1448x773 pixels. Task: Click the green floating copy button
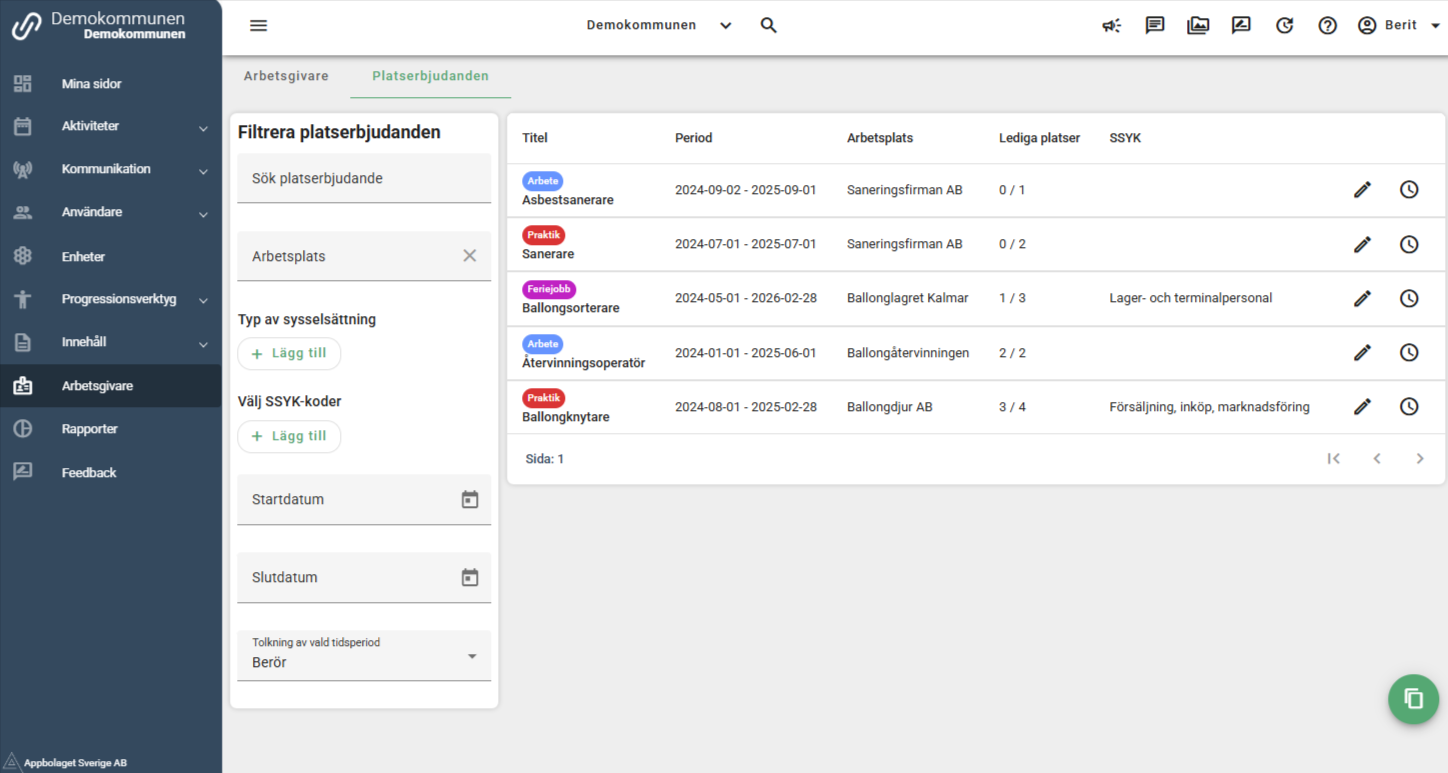click(1413, 699)
